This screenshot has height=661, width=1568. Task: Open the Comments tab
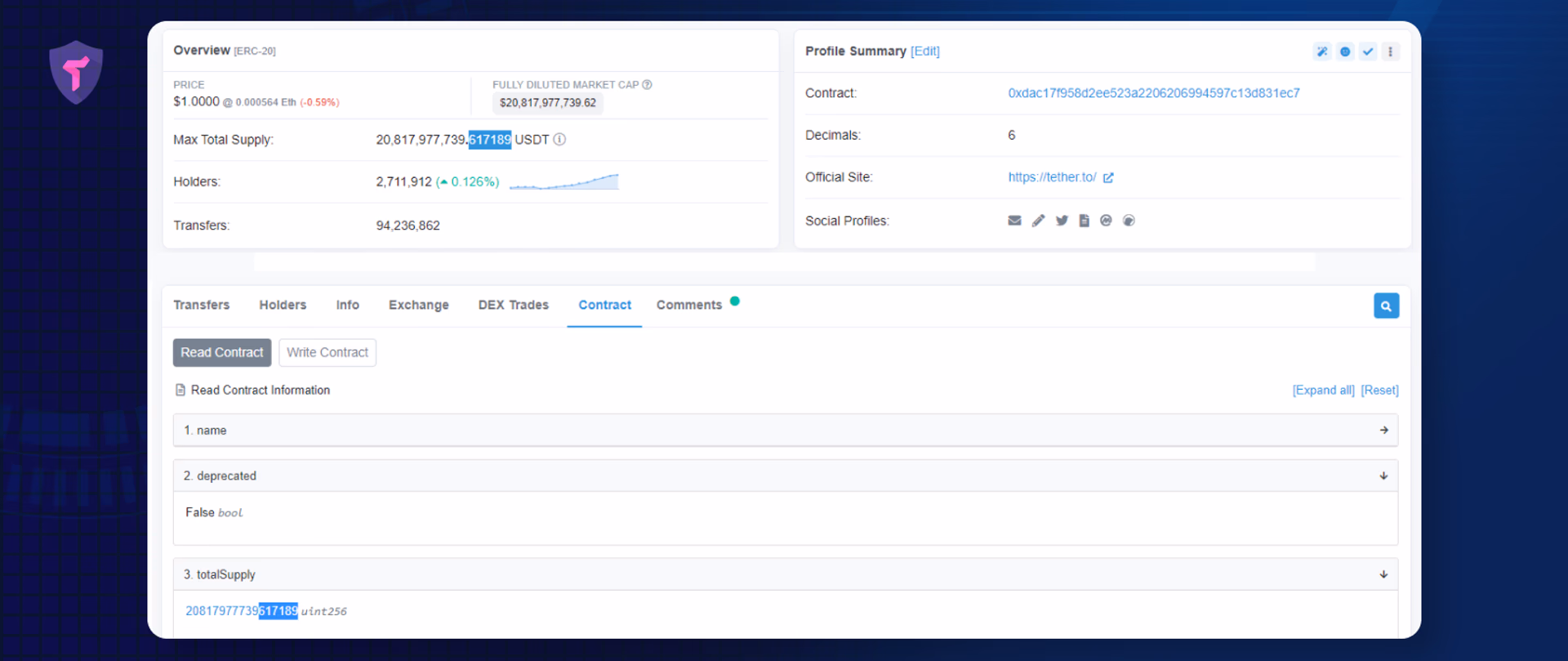pos(689,305)
